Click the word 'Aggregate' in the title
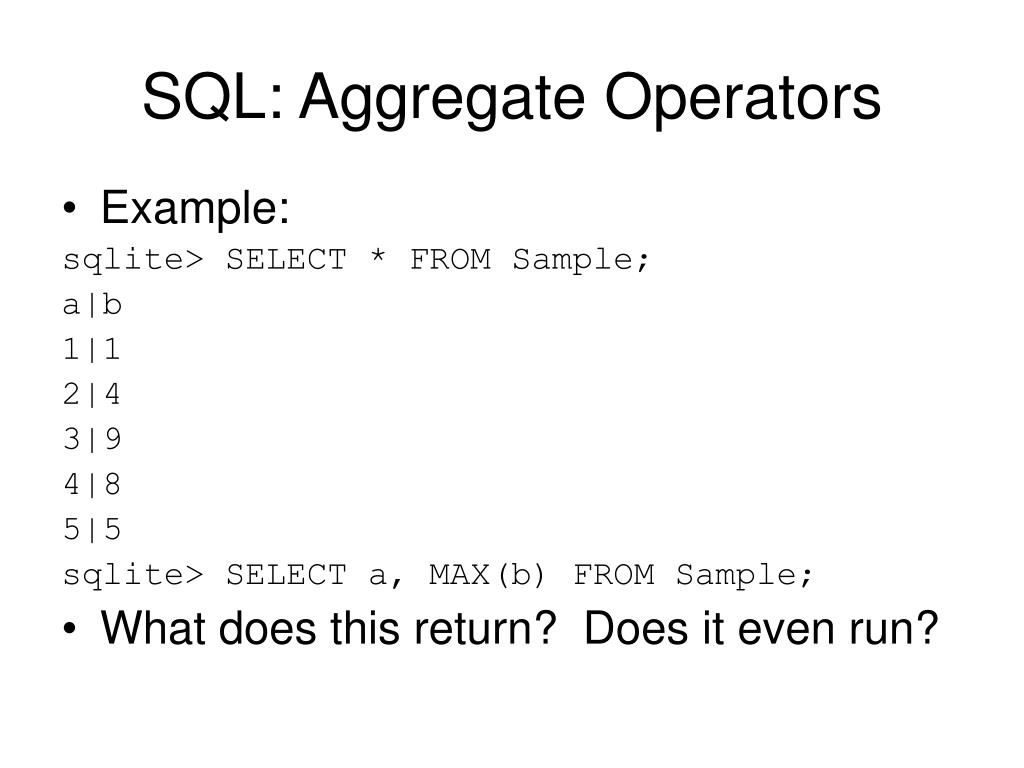This screenshot has width=1024, height=768. pyautogui.click(x=442, y=99)
